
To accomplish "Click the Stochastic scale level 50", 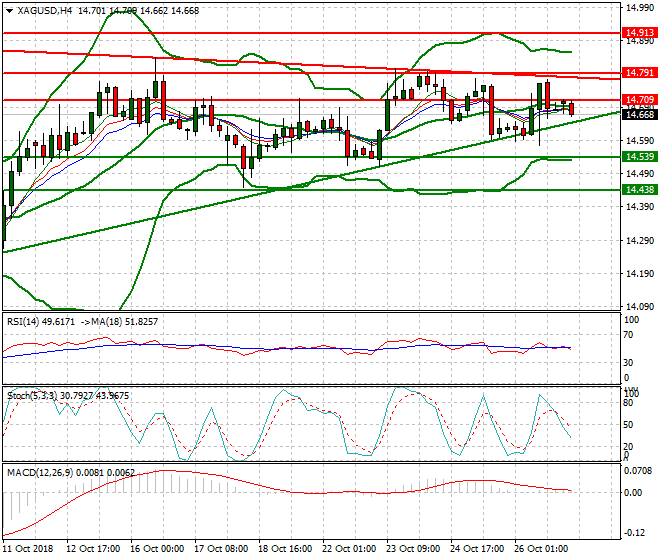I will click(x=628, y=424).
